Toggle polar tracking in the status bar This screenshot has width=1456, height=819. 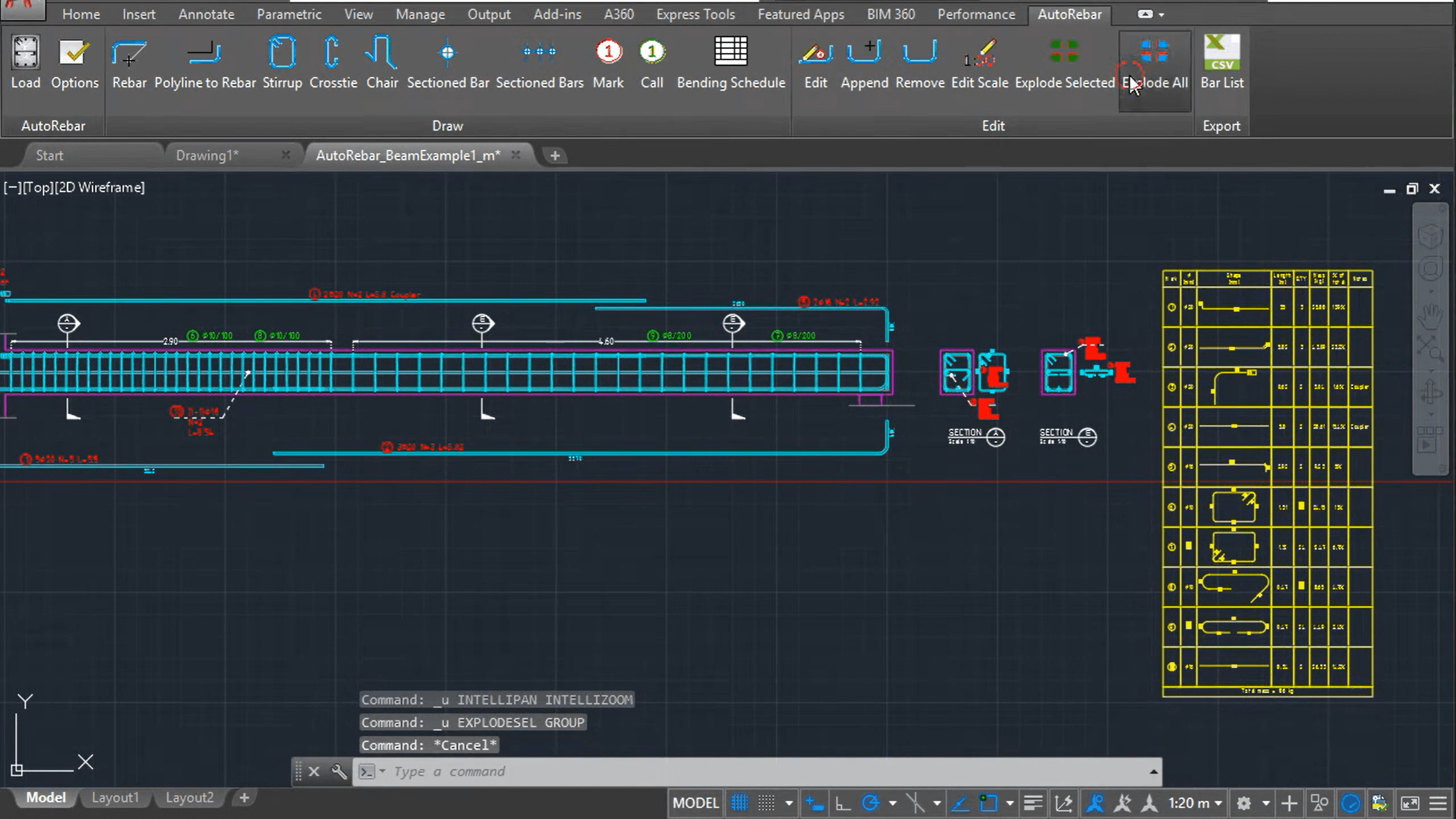[871, 803]
